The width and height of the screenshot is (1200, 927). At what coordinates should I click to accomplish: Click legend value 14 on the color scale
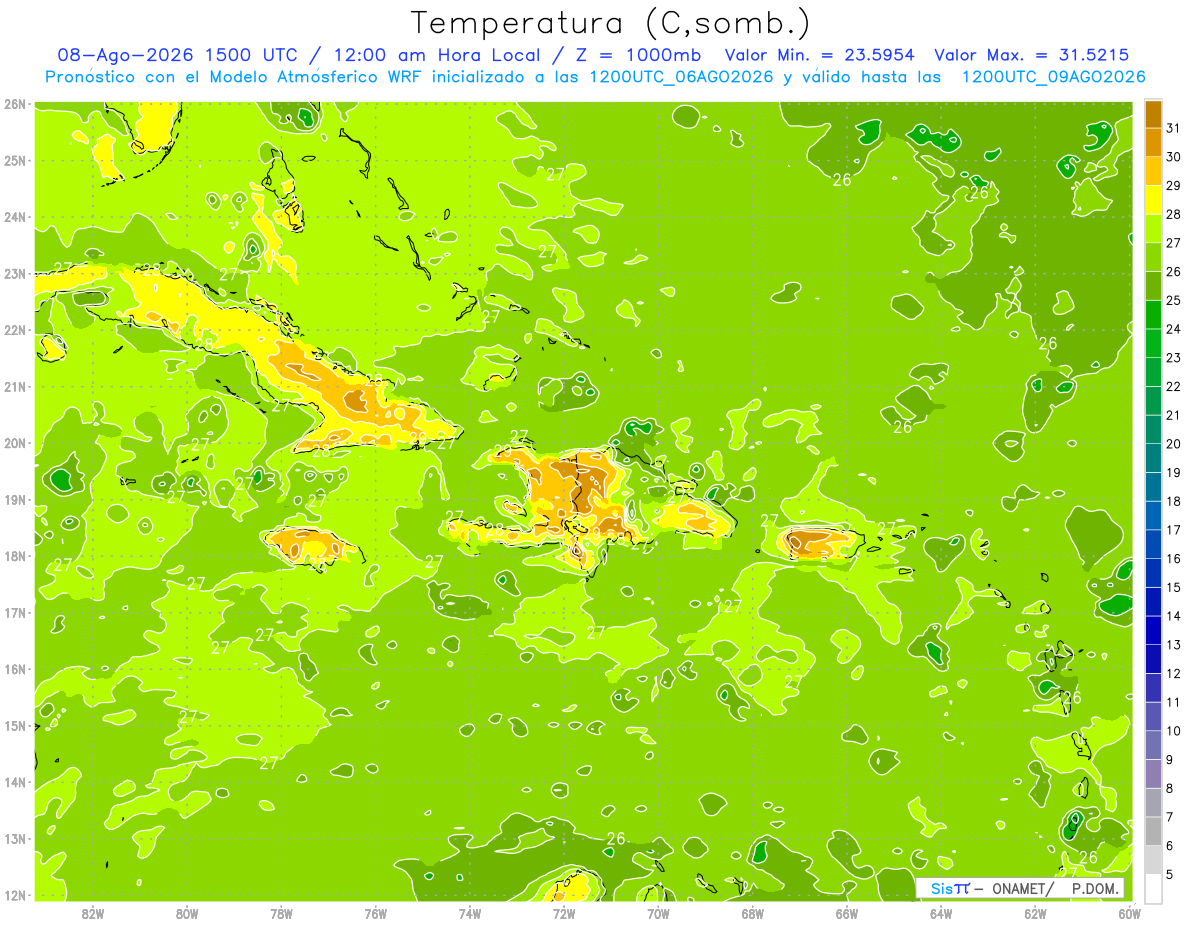click(x=1173, y=616)
